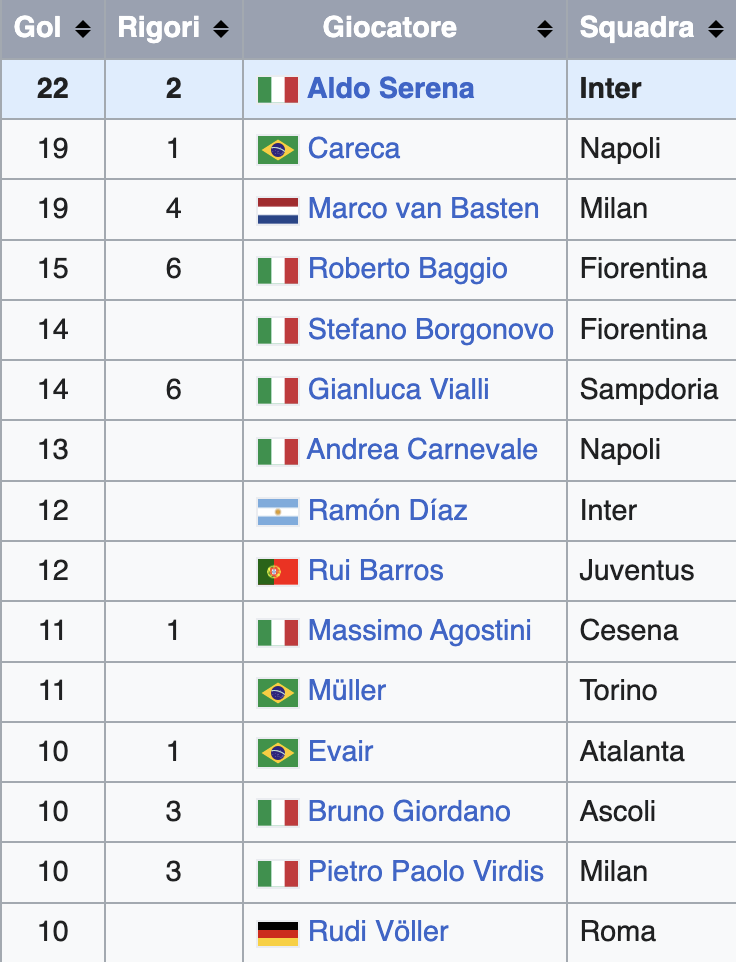Viewport: 736px width, 962px height.
Task: Click the Italian flag beside Aldo Serena
Action: (x=278, y=90)
